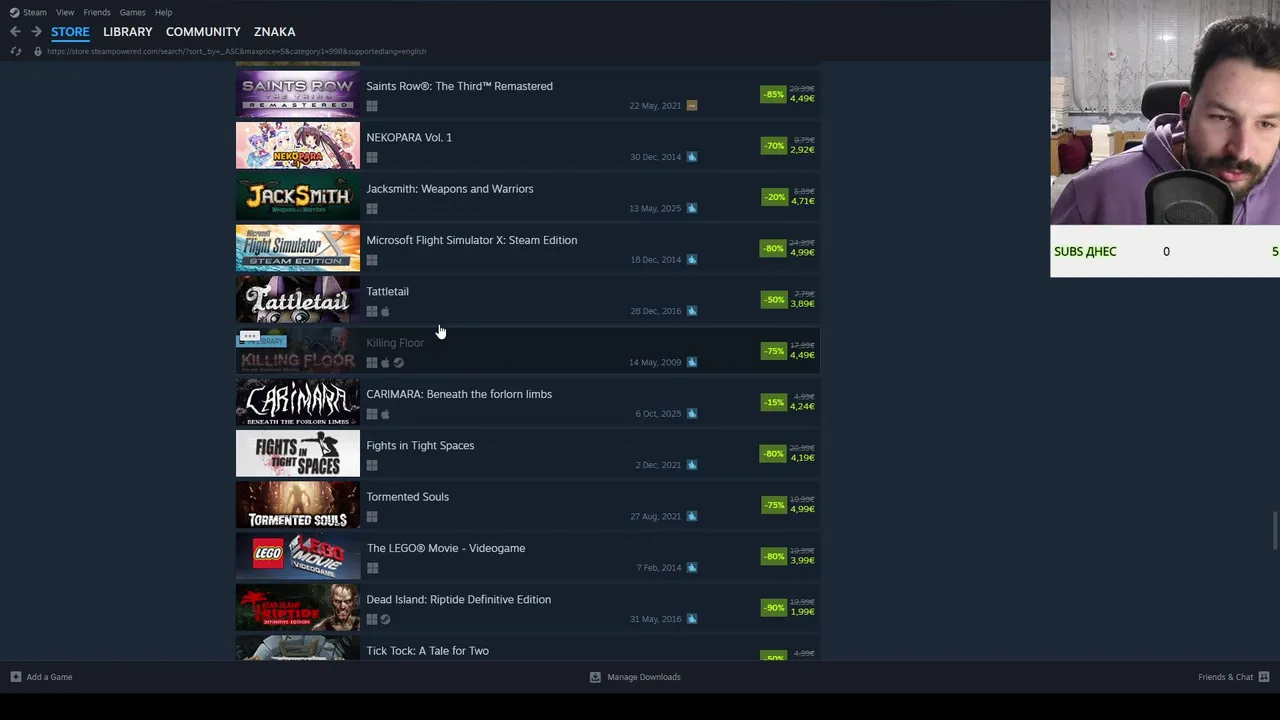The width and height of the screenshot is (1280, 720).
Task: Click the SteamOS platform icon under Killing Floor
Action: 398,363
